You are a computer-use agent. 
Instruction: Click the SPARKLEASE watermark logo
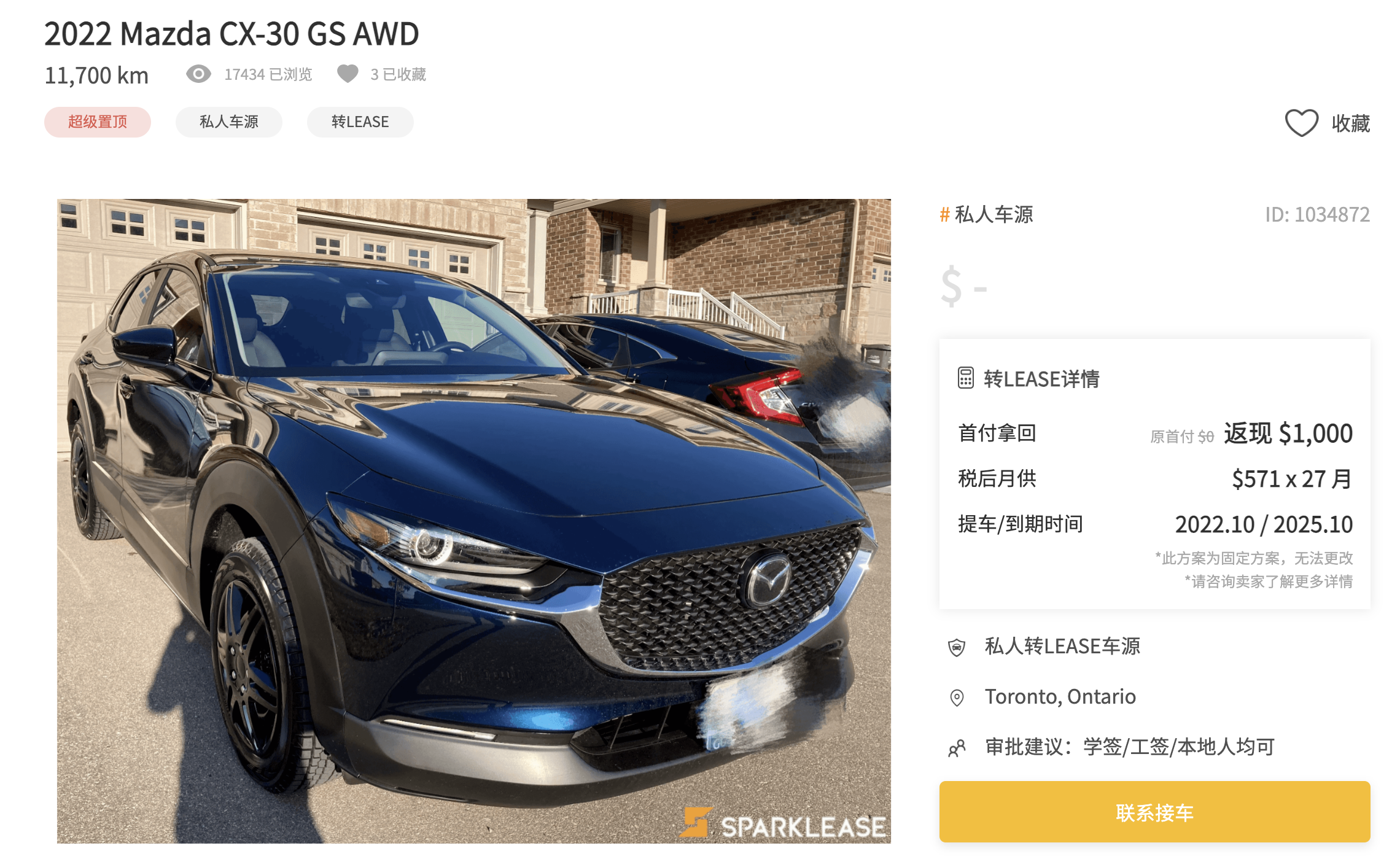pos(784,823)
